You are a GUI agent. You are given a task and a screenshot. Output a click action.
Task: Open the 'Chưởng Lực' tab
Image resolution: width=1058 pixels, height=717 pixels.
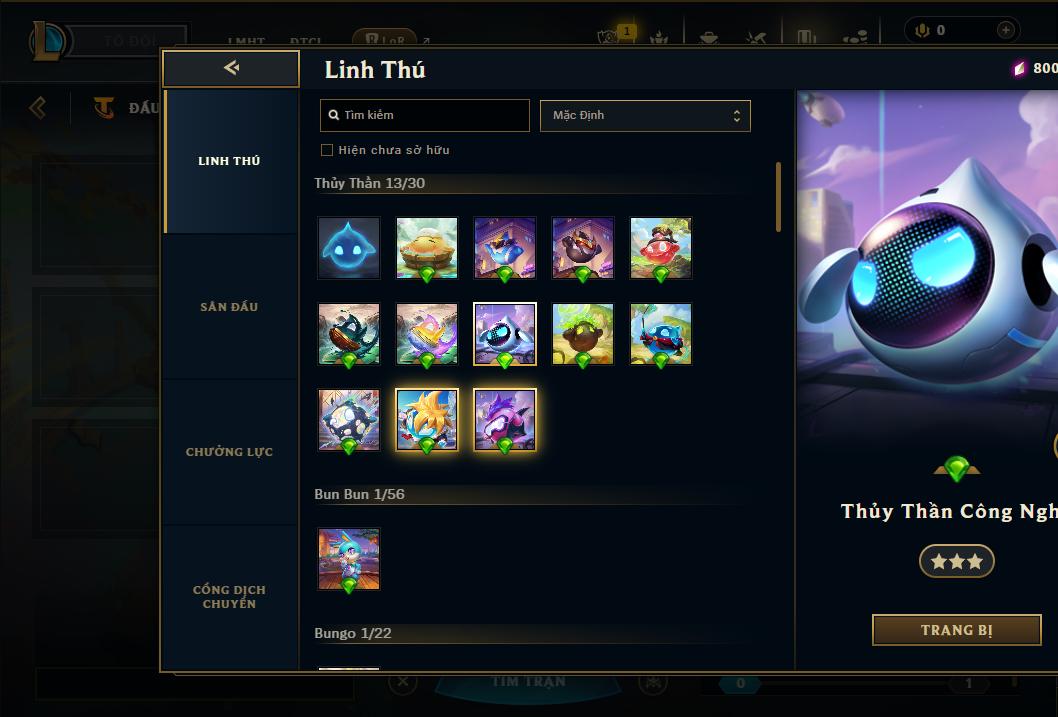point(231,452)
